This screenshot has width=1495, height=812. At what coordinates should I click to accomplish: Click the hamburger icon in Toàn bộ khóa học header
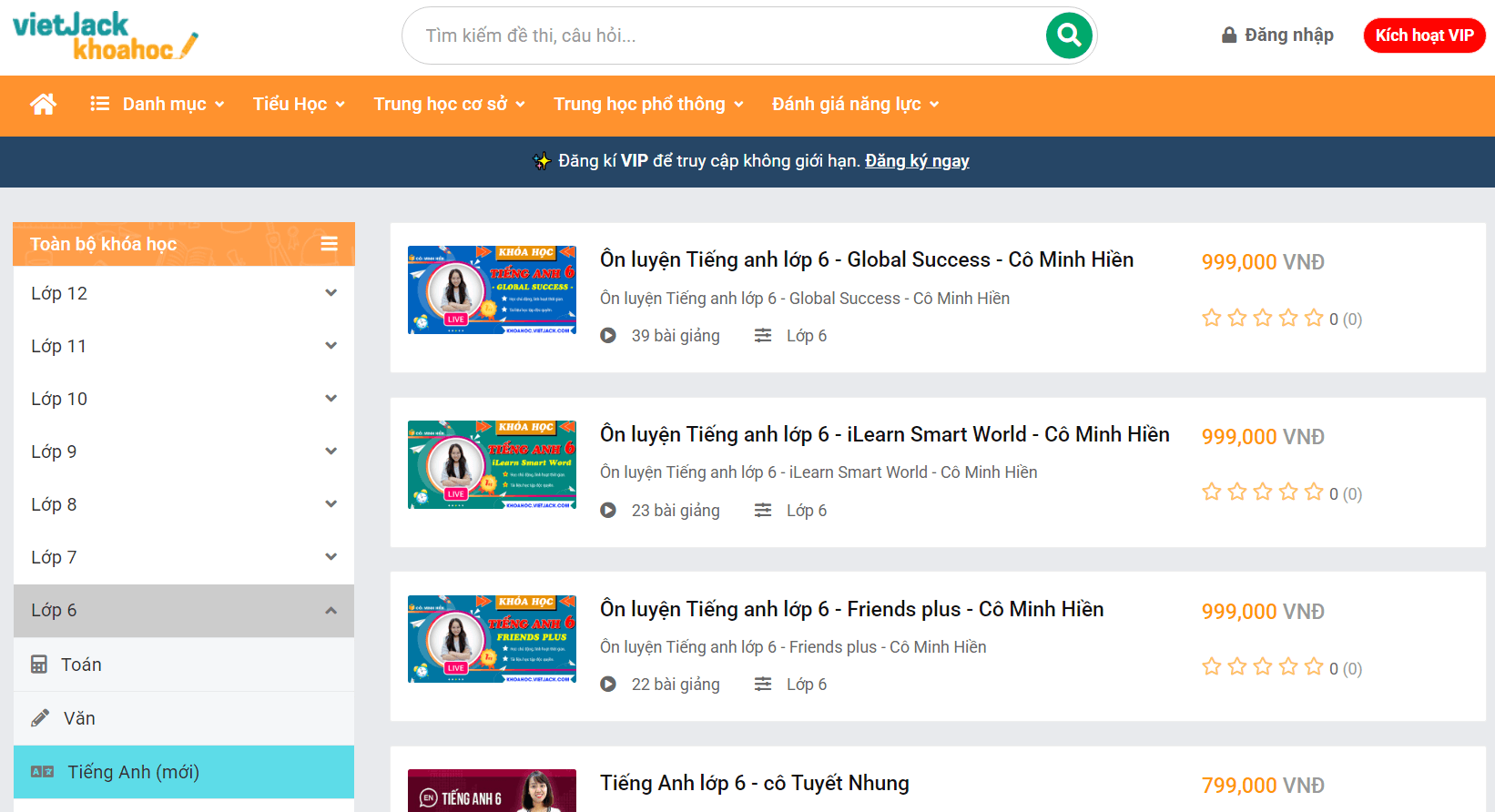pyautogui.click(x=330, y=244)
